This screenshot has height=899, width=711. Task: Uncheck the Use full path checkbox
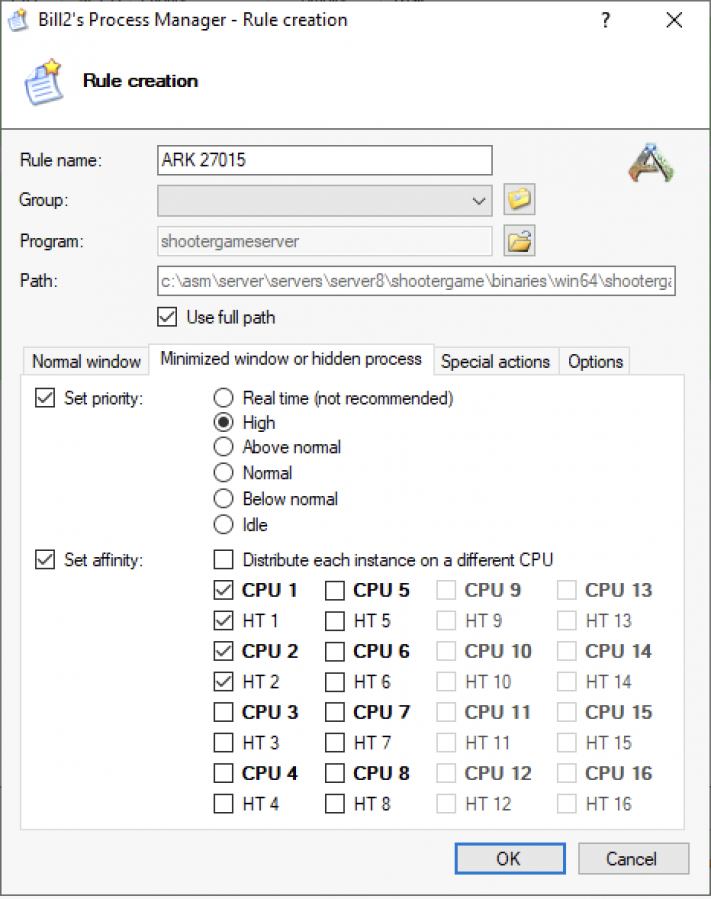(x=168, y=317)
